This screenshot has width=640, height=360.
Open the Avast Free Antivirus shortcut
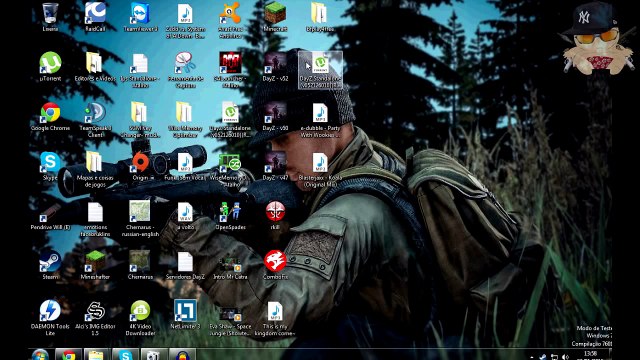tap(230, 20)
